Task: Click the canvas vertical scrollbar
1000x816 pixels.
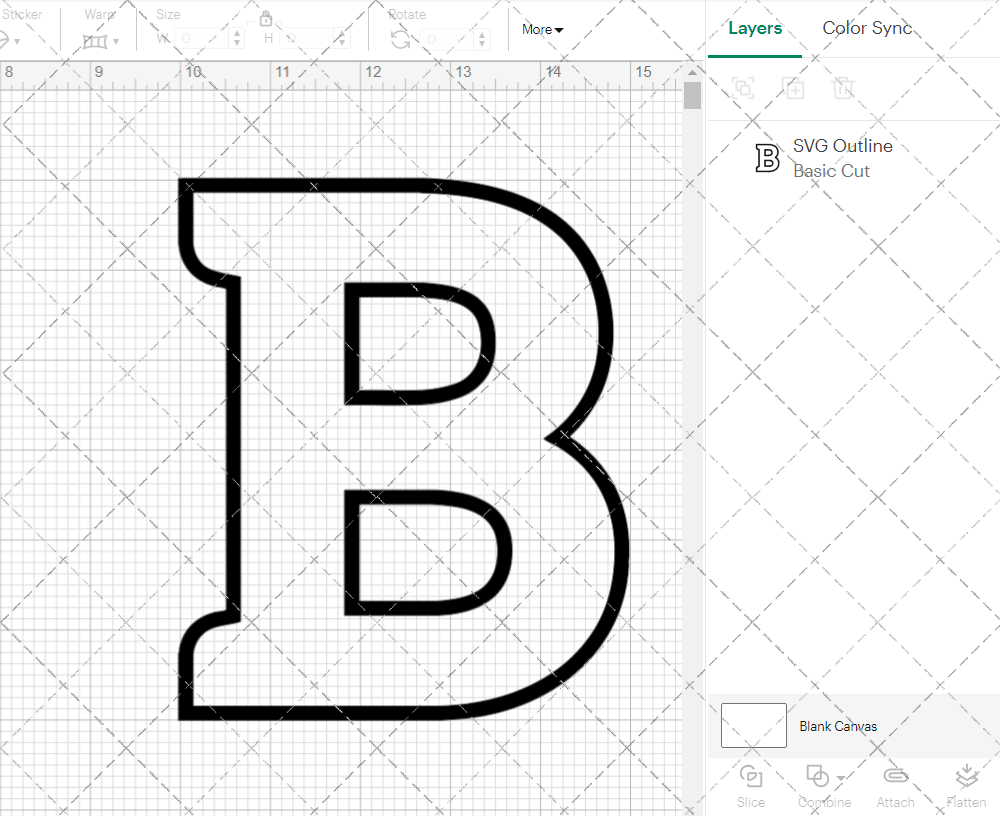Action: click(691, 93)
